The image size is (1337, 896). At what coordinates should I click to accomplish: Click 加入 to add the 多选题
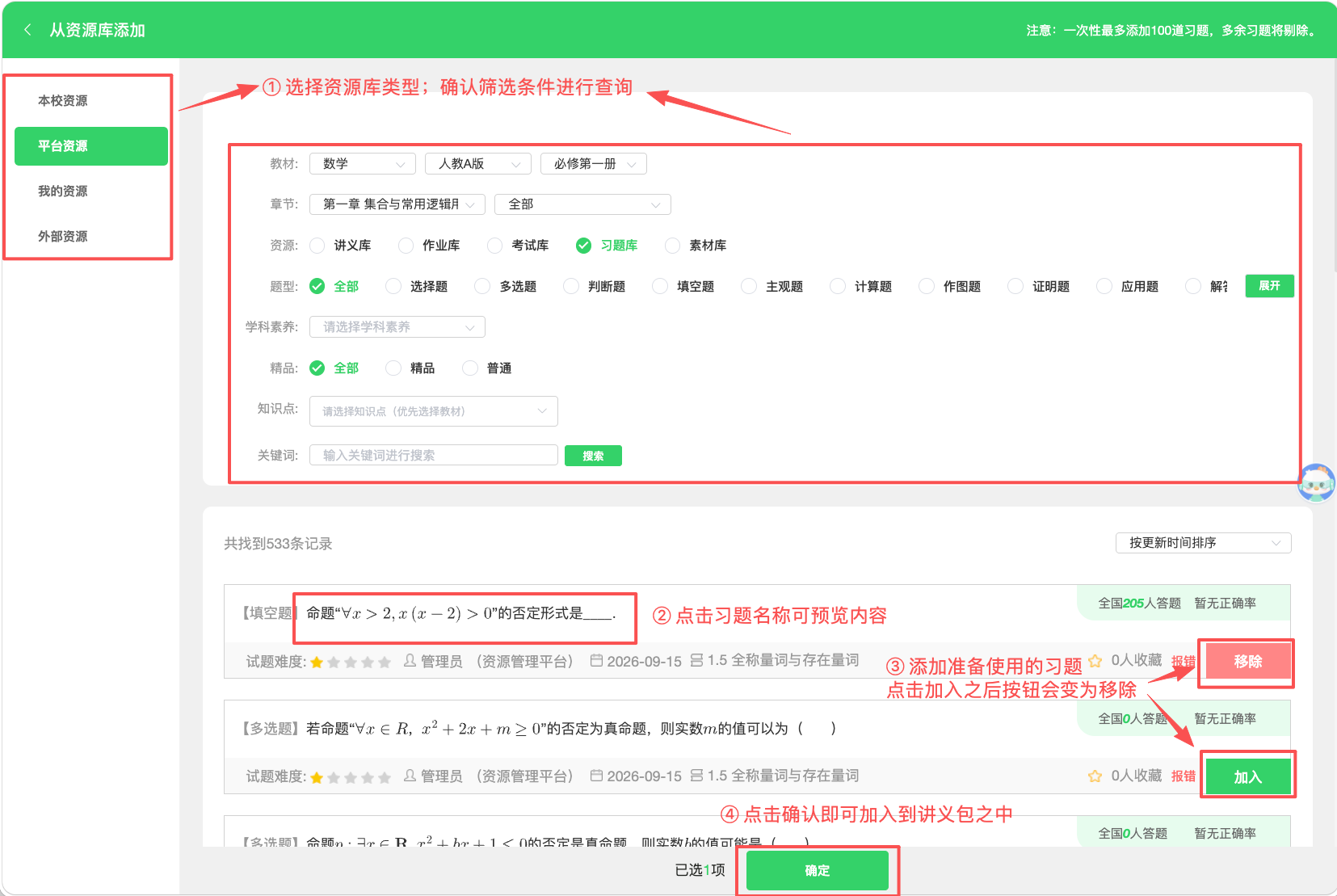[1247, 776]
